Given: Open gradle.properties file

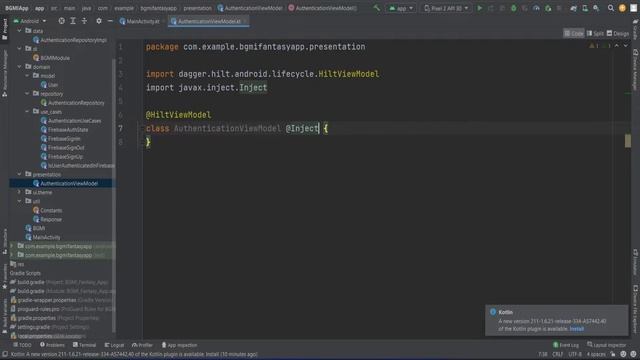Looking at the screenshot, I should (x=56, y=318).
